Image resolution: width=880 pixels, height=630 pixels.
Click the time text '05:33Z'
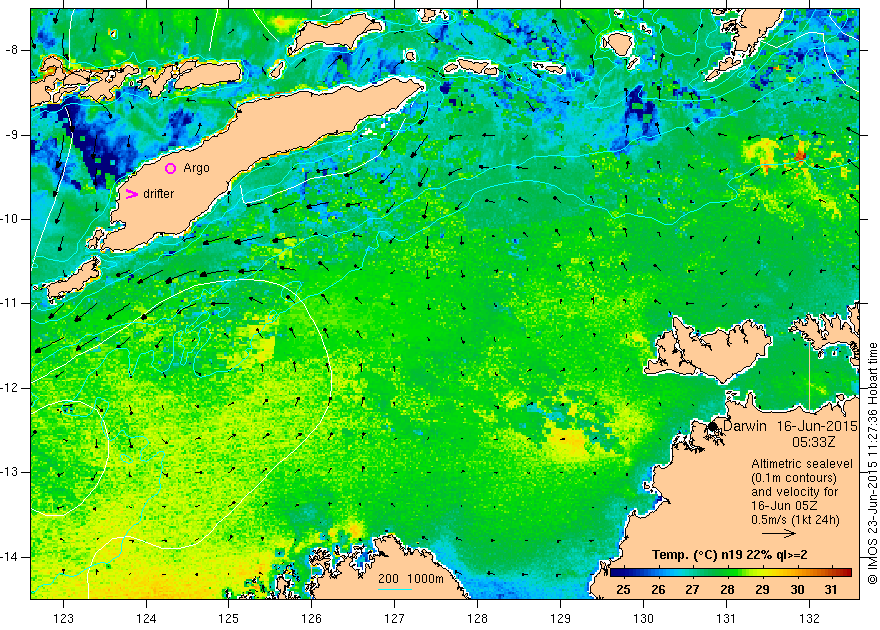click(814, 442)
